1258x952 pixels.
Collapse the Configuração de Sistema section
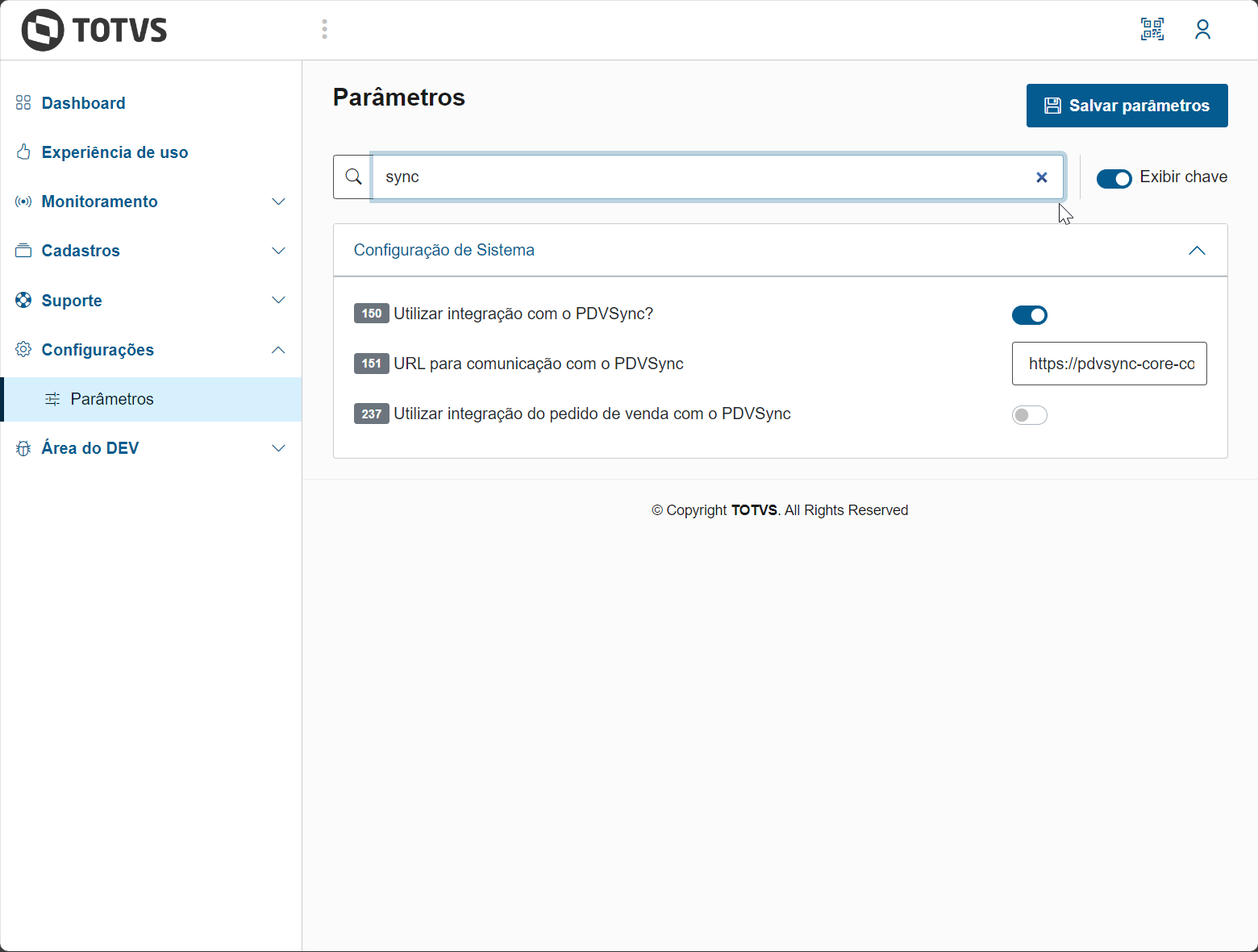[1197, 251]
